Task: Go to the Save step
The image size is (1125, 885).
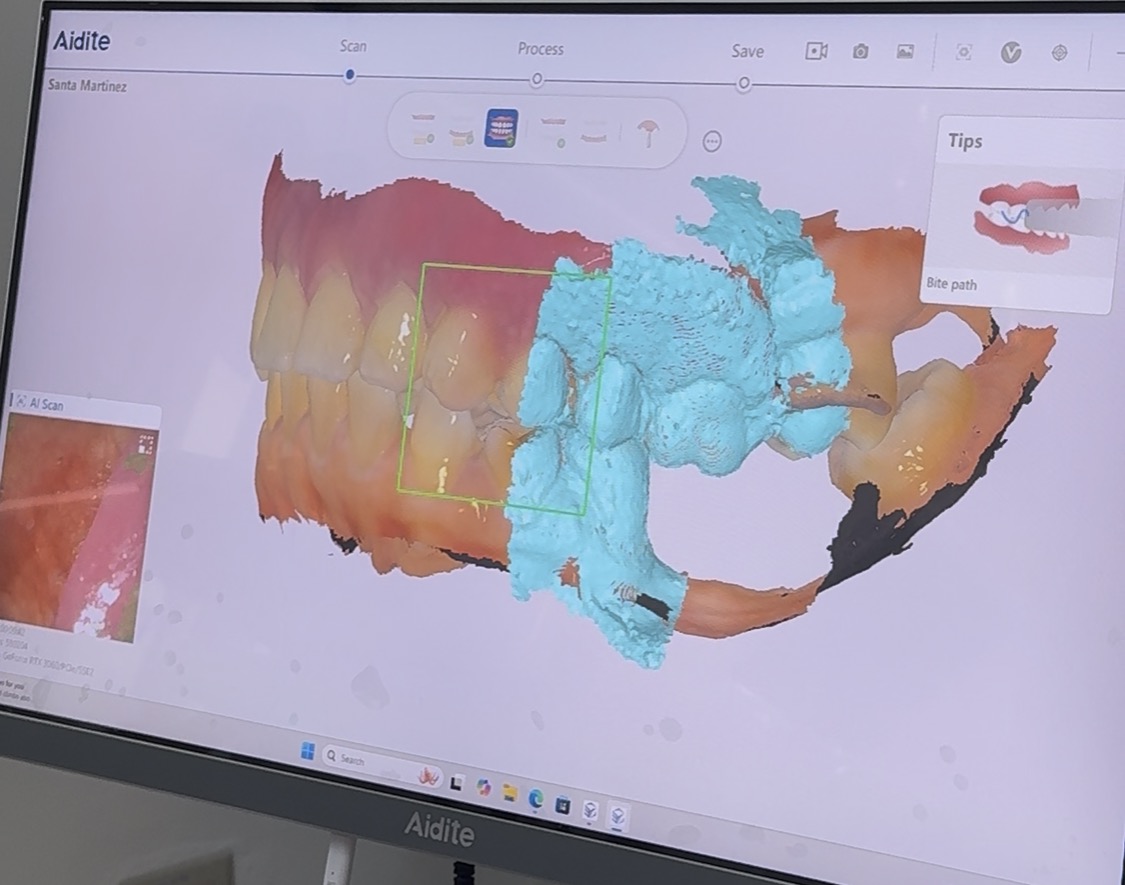Action: coord(744,84)
